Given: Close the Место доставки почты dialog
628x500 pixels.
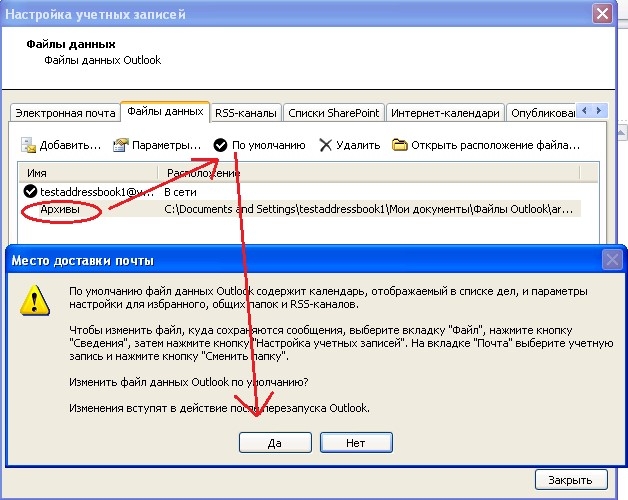Looking at the screenshot, I should (612, 260).
